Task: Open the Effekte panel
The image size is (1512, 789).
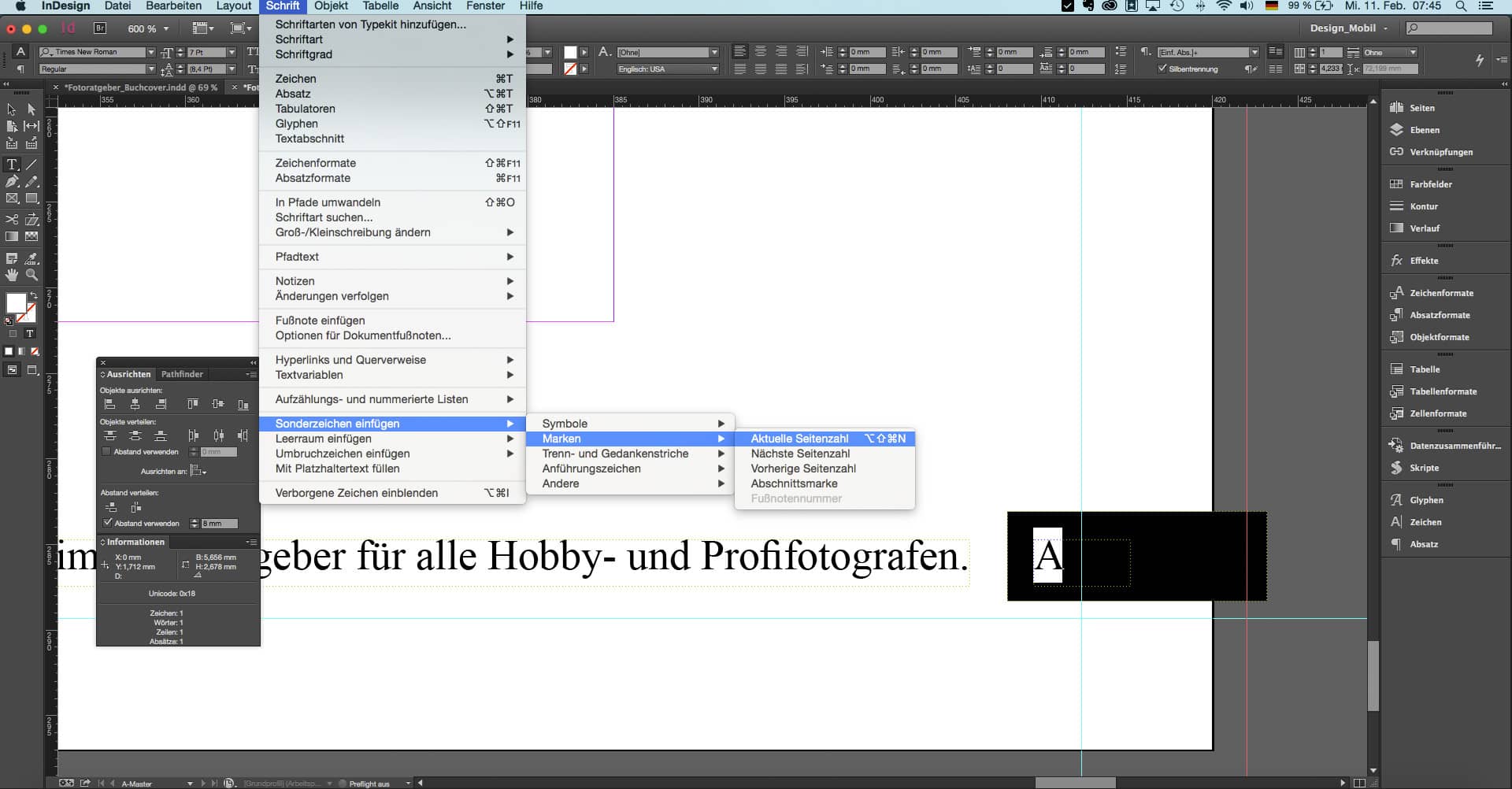Action: [1417, 260]
